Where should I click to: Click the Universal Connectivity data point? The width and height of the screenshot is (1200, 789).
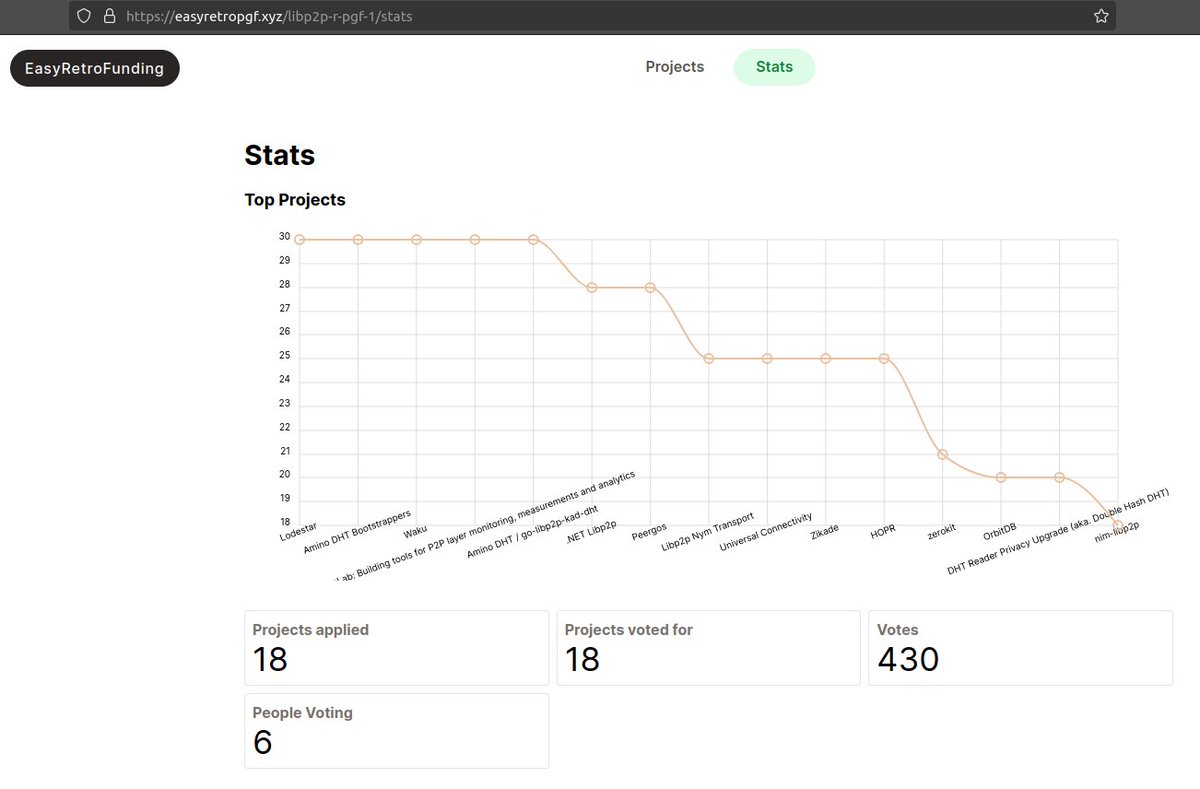pyautogui.click(x=767, y=358)
